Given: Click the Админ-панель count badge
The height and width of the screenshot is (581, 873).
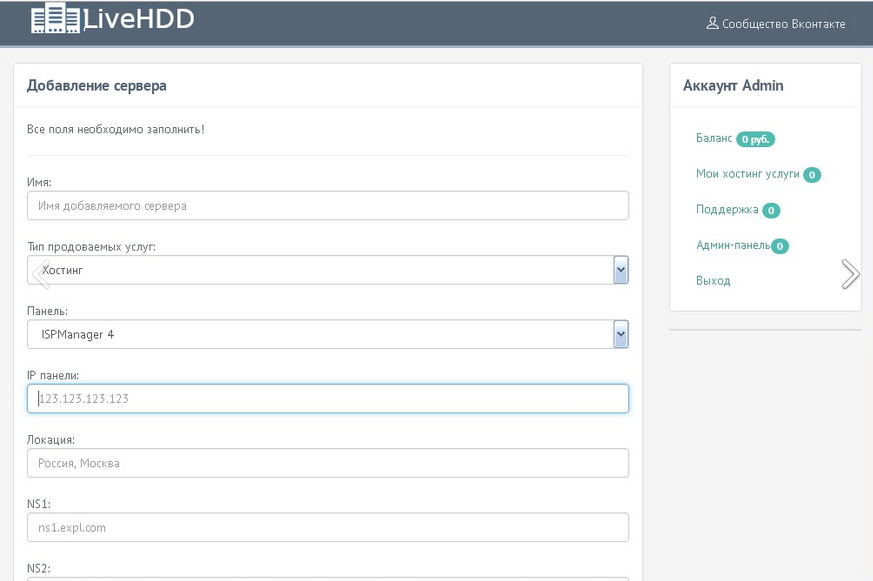Looking at the screenshot, I should point(780,246).
